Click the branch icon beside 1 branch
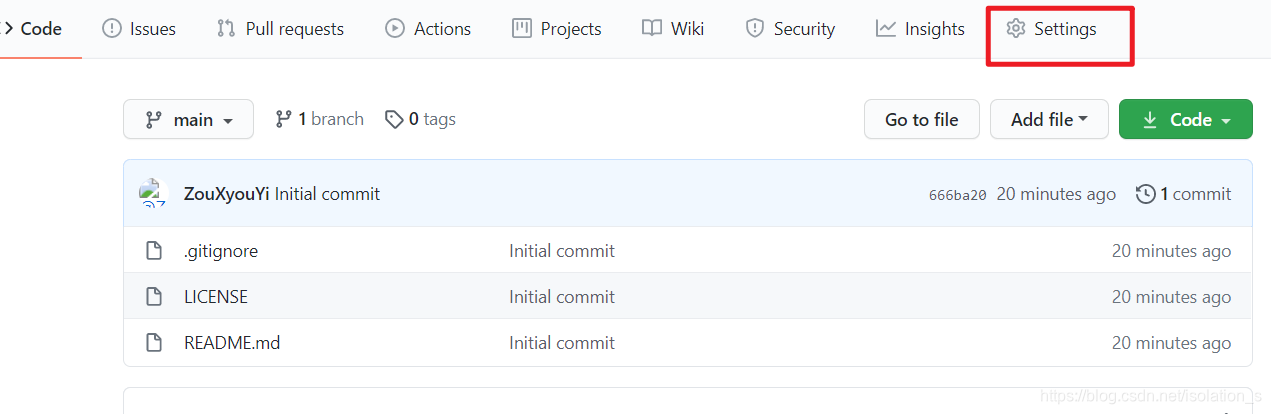The height and width of the screenshot is (414, 1271). [284, 119]
